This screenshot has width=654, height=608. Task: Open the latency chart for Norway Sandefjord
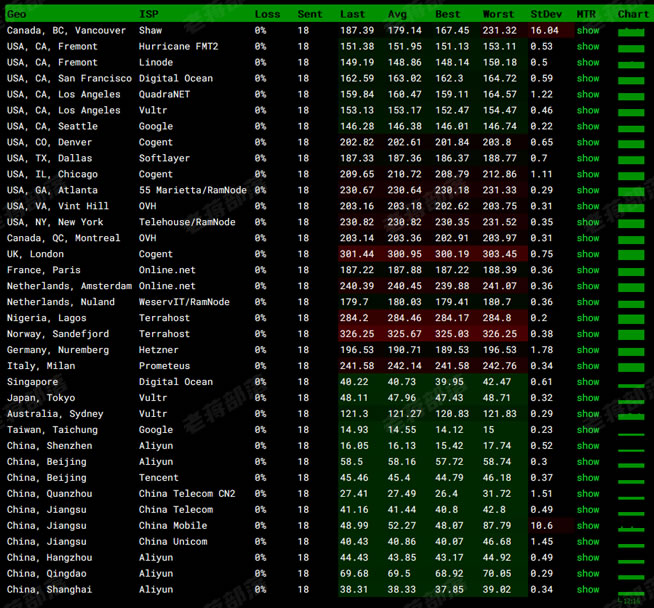(631, 335)
